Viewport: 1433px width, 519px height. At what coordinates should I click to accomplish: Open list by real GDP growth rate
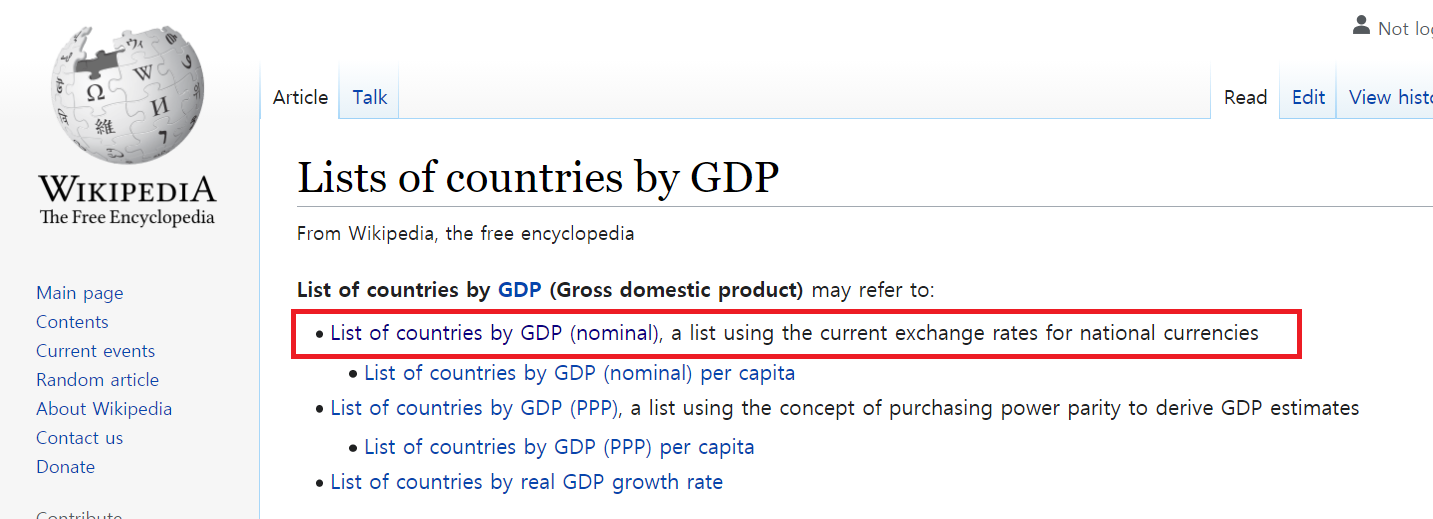(526, 482)
